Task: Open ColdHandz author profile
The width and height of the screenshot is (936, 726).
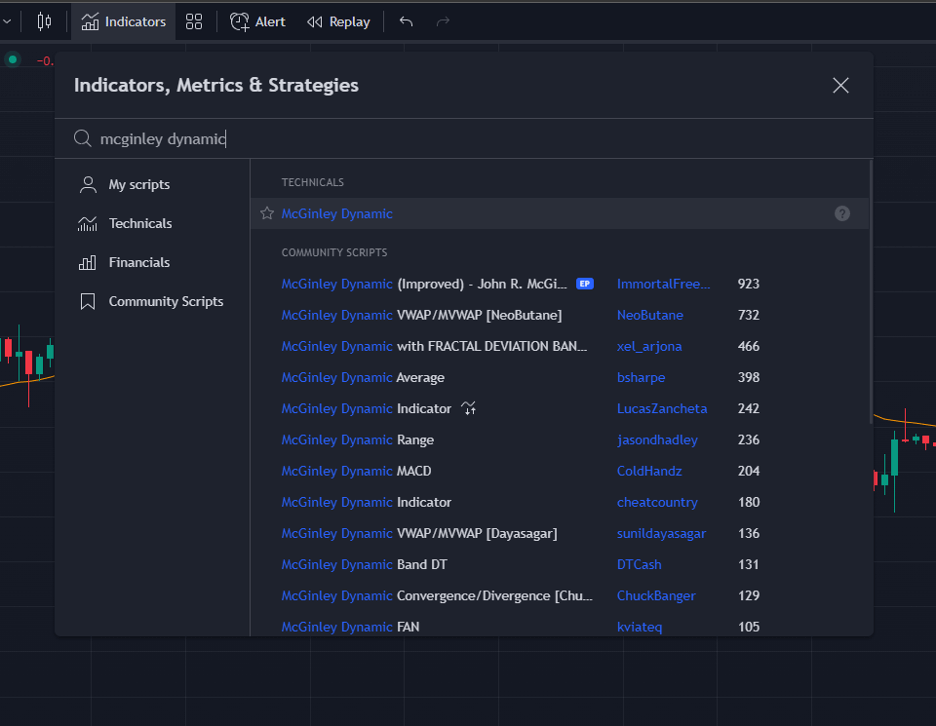Action: tap(649, 471)
